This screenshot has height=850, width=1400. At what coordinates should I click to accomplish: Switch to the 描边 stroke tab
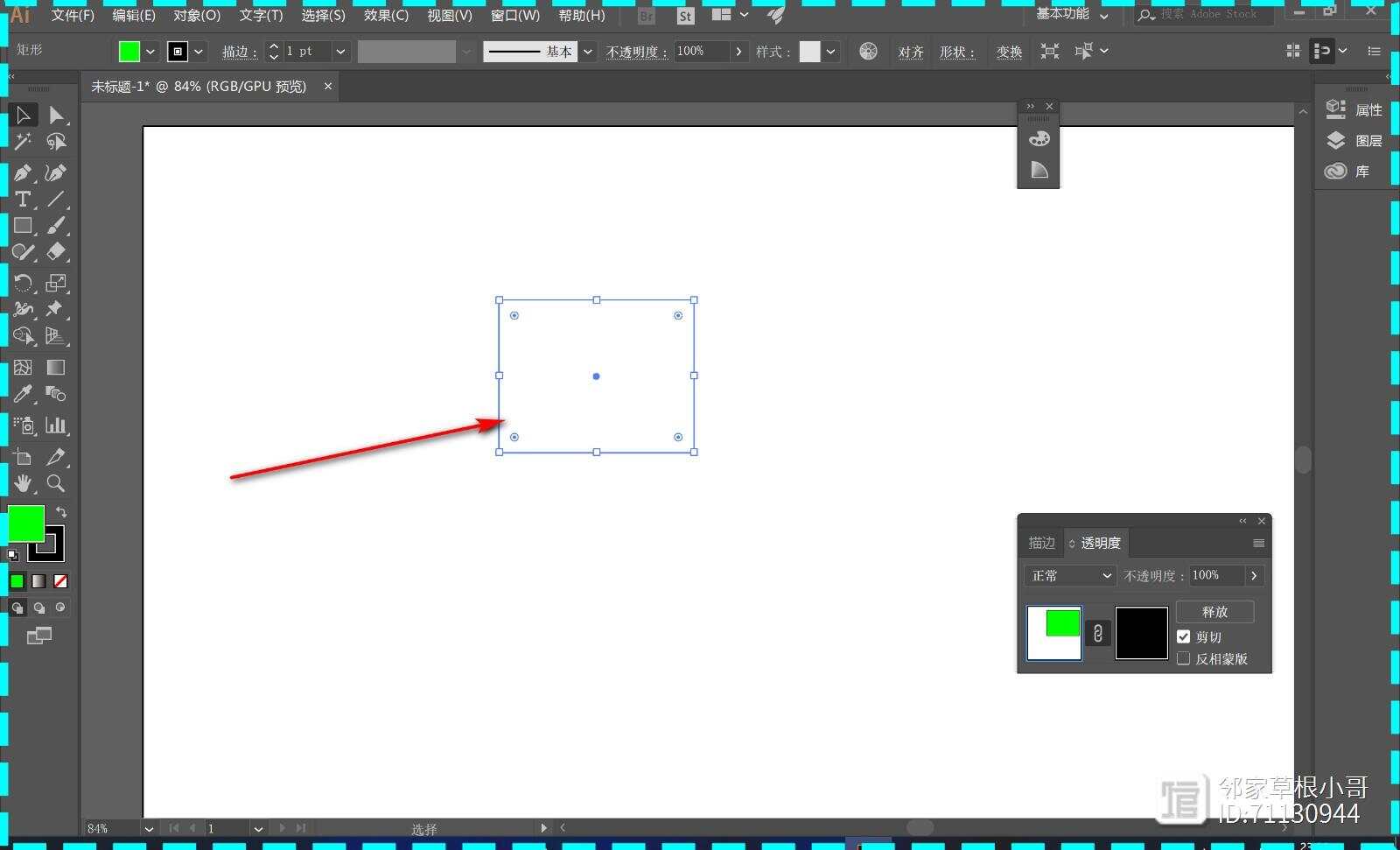pos(1041,543)
